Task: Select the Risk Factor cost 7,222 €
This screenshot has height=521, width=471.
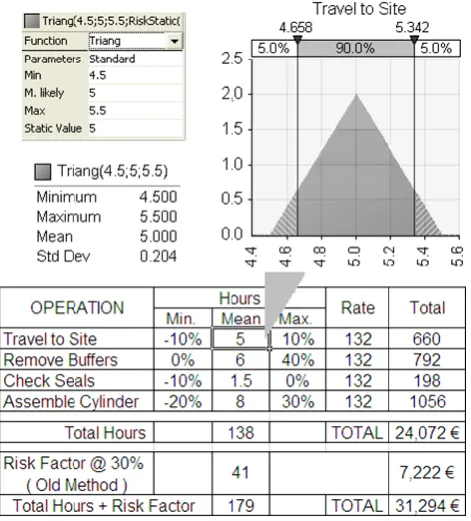Action: [427, 473]
